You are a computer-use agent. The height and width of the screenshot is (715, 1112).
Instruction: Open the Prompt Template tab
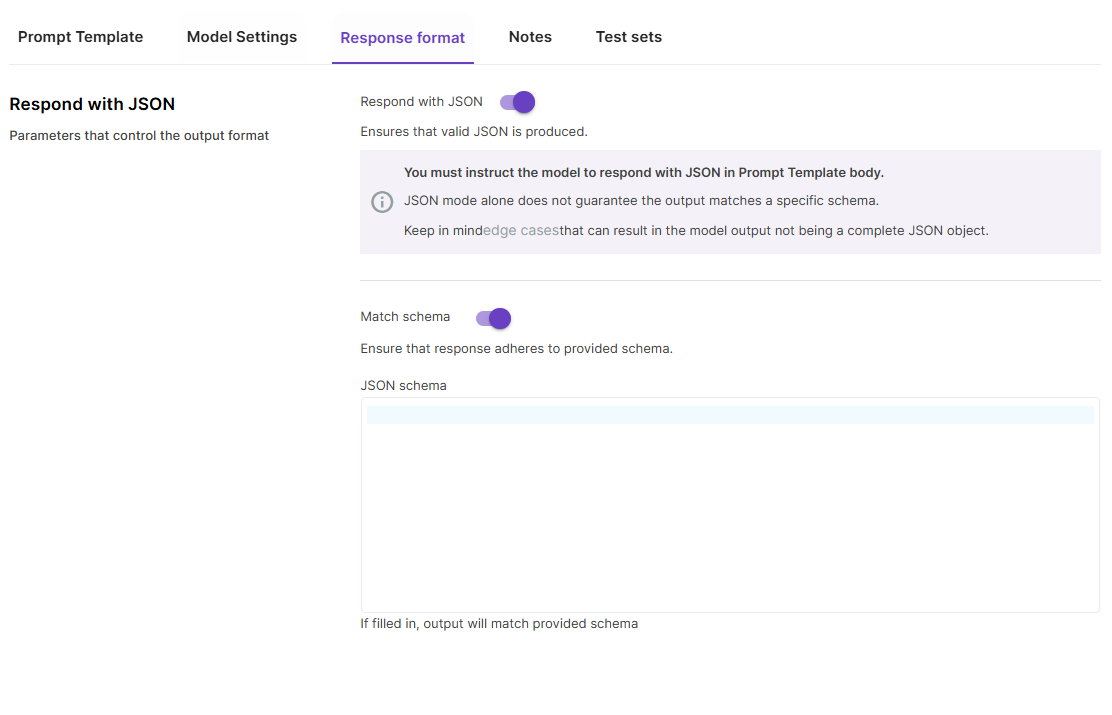click(80, 37)
